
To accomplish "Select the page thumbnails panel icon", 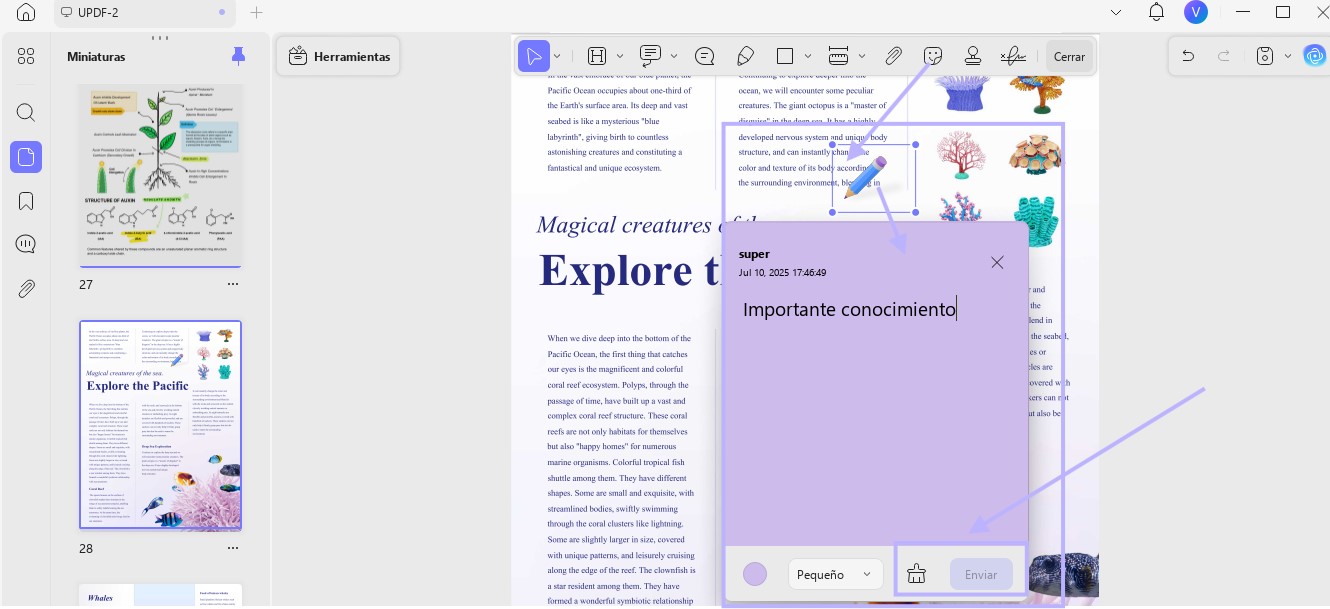I will [26, 157].
